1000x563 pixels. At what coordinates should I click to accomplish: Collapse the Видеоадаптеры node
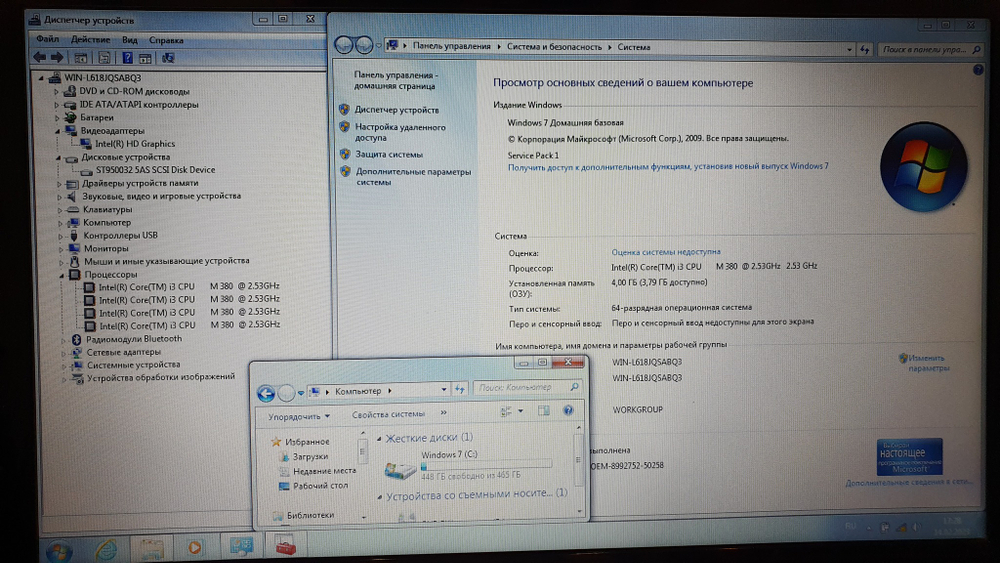[57, 131]
